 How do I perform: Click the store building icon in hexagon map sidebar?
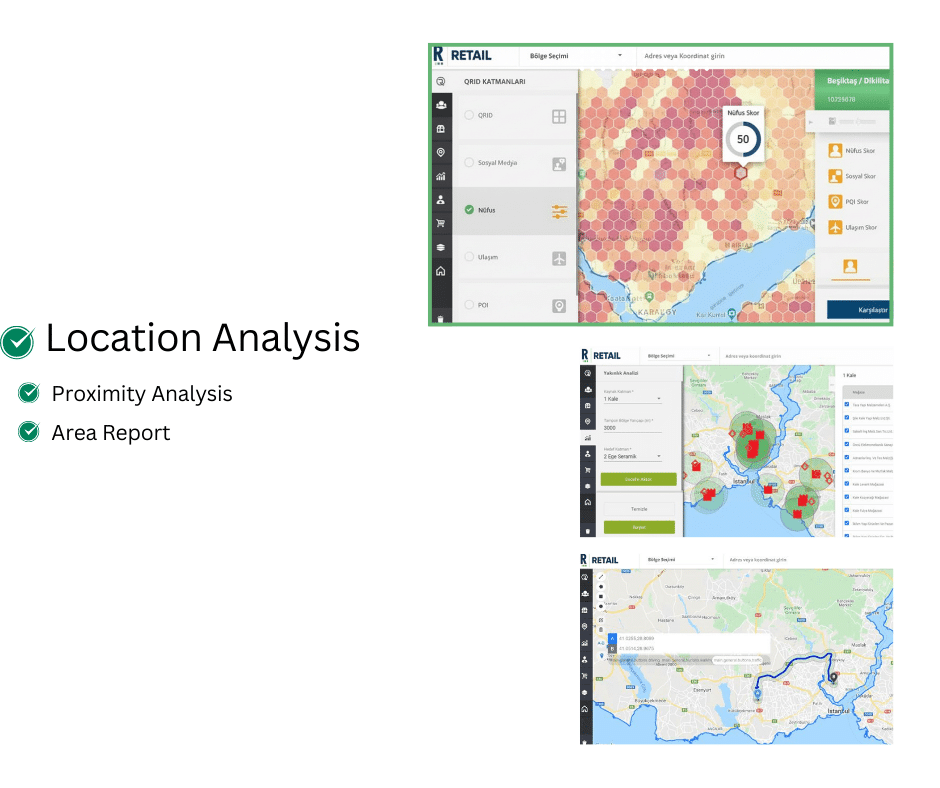(441, 129)
